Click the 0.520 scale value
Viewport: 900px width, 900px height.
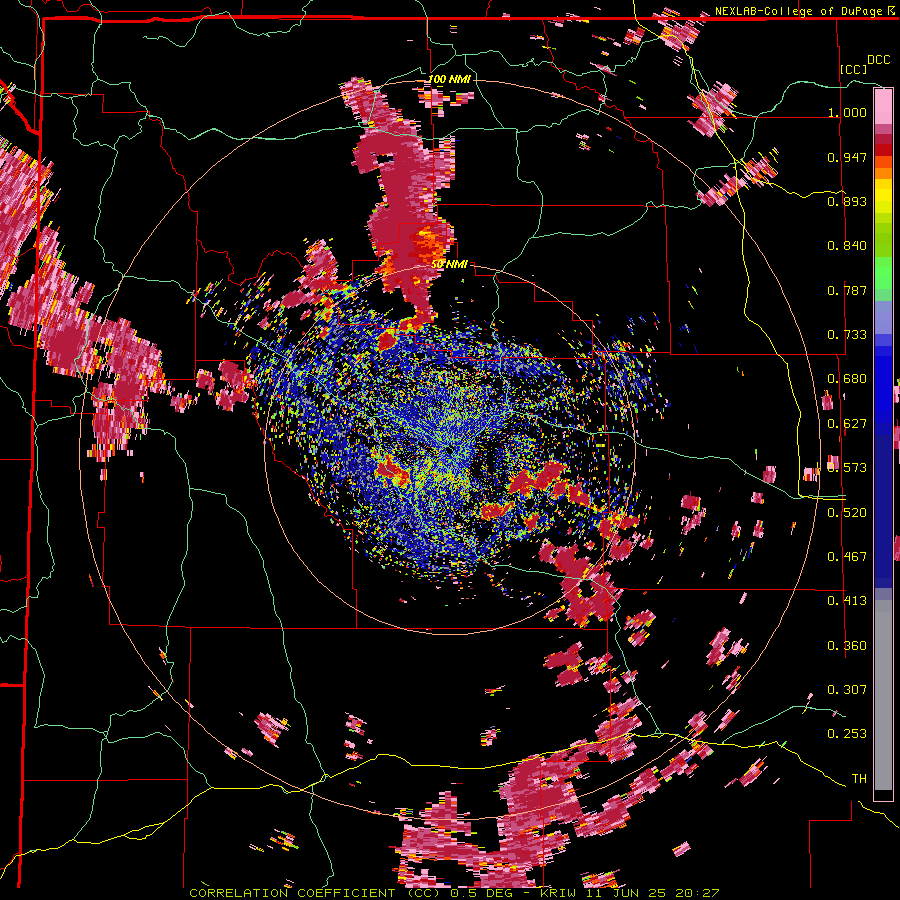[x=847, y=513]
